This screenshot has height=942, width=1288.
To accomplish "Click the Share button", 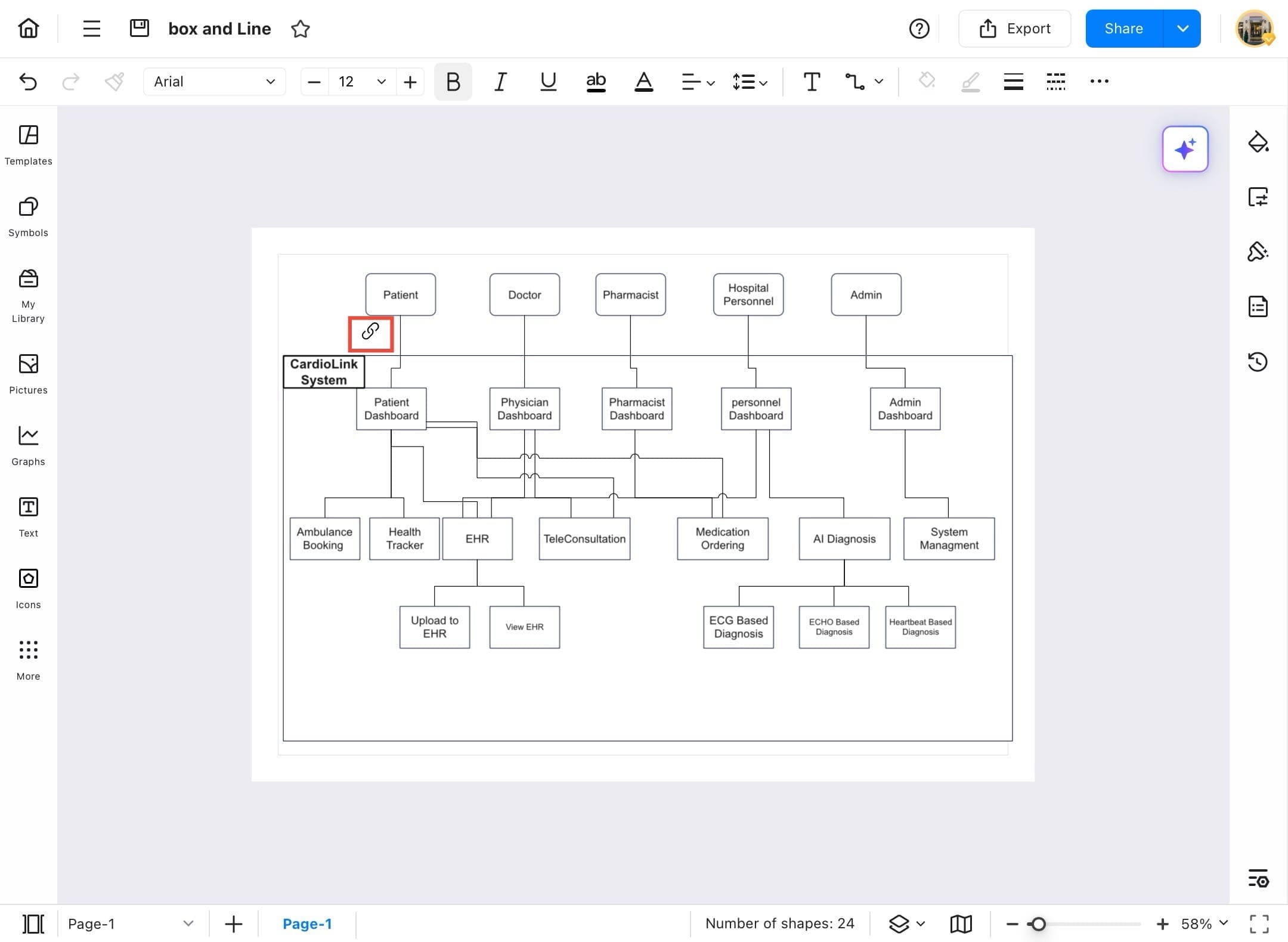I will (1124, 28).
